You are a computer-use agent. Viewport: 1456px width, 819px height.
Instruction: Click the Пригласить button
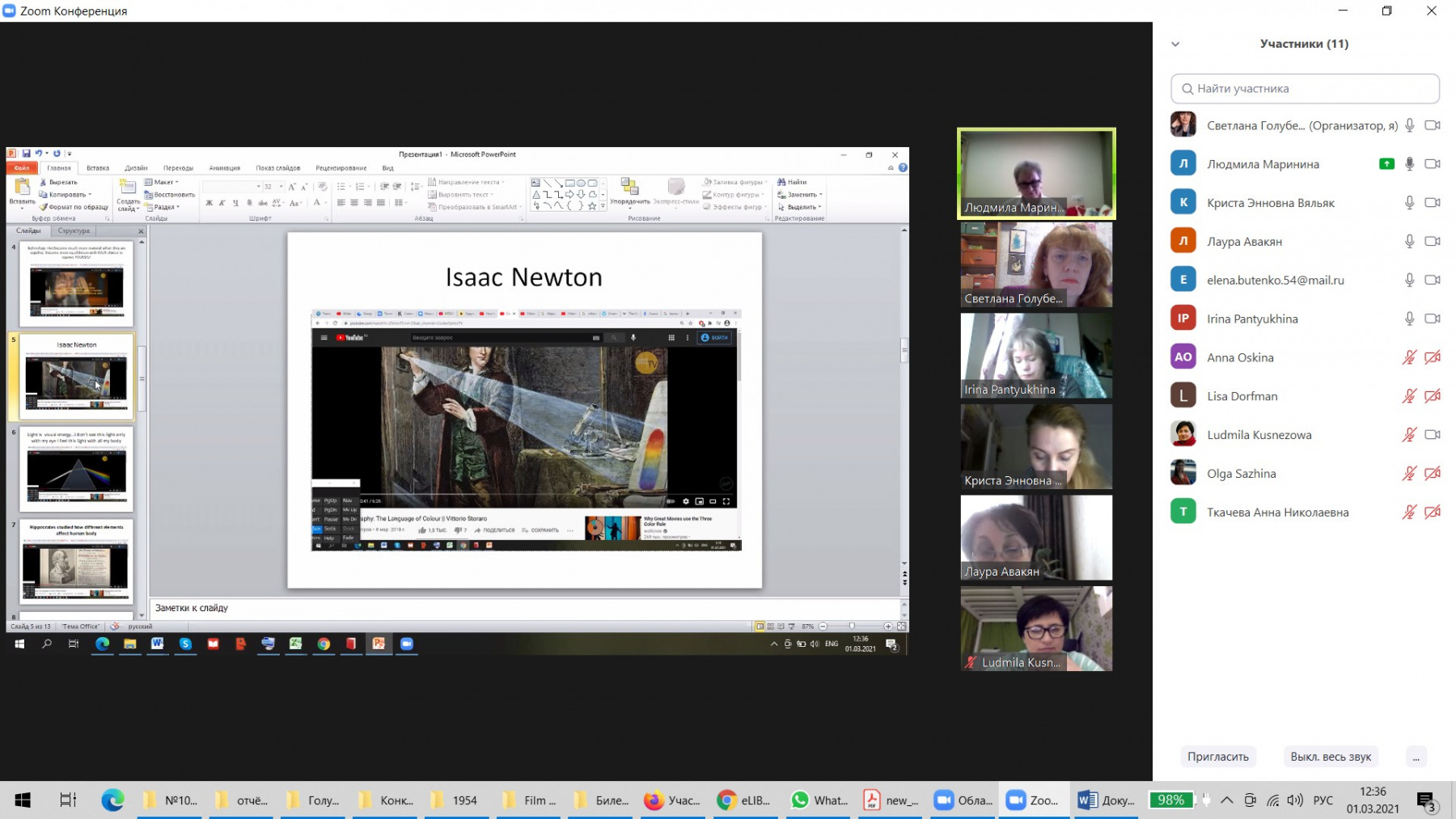1217,757
